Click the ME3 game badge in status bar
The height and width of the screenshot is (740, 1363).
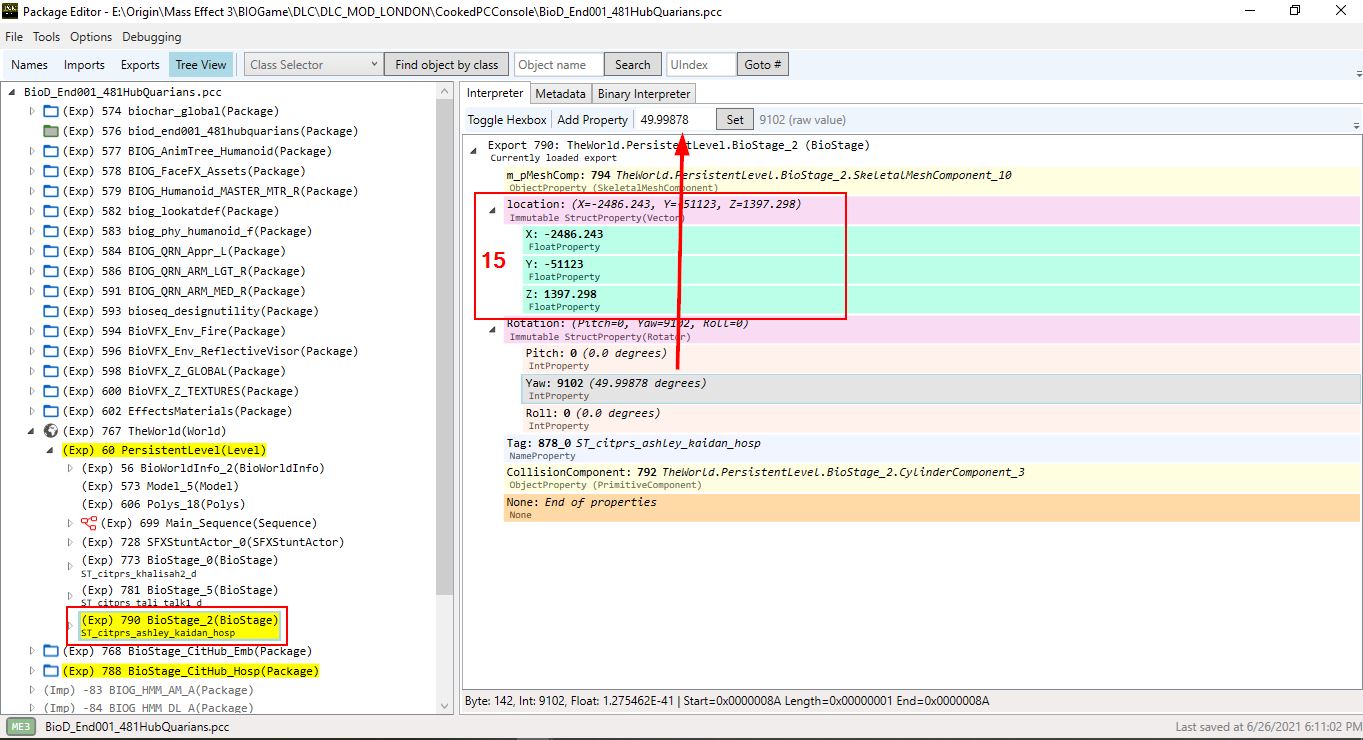(21, 727)
